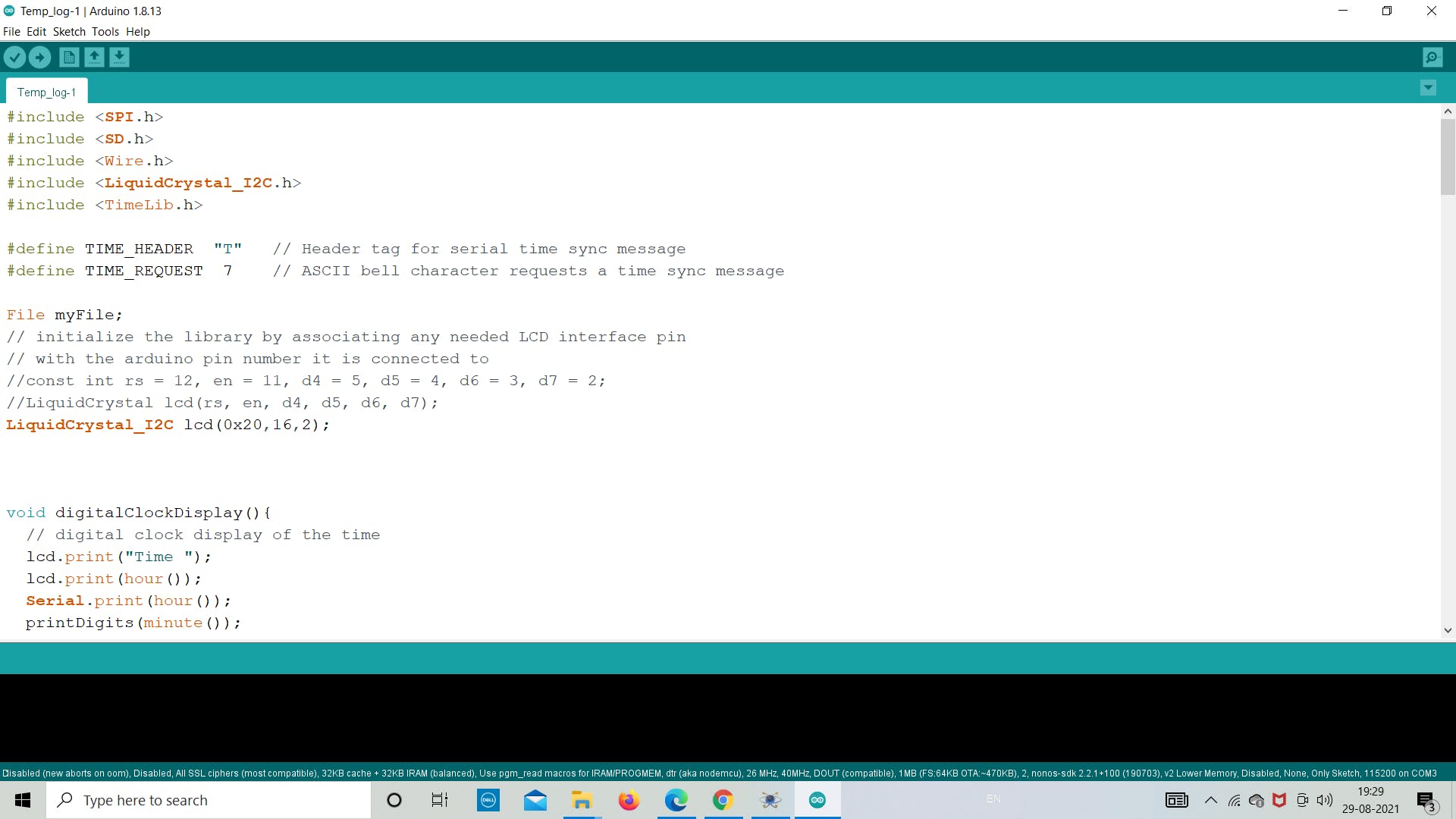This screenshot has height=819, width=1456.
Task: Click the editor scrollbar up arrow
Action: 1448,111
